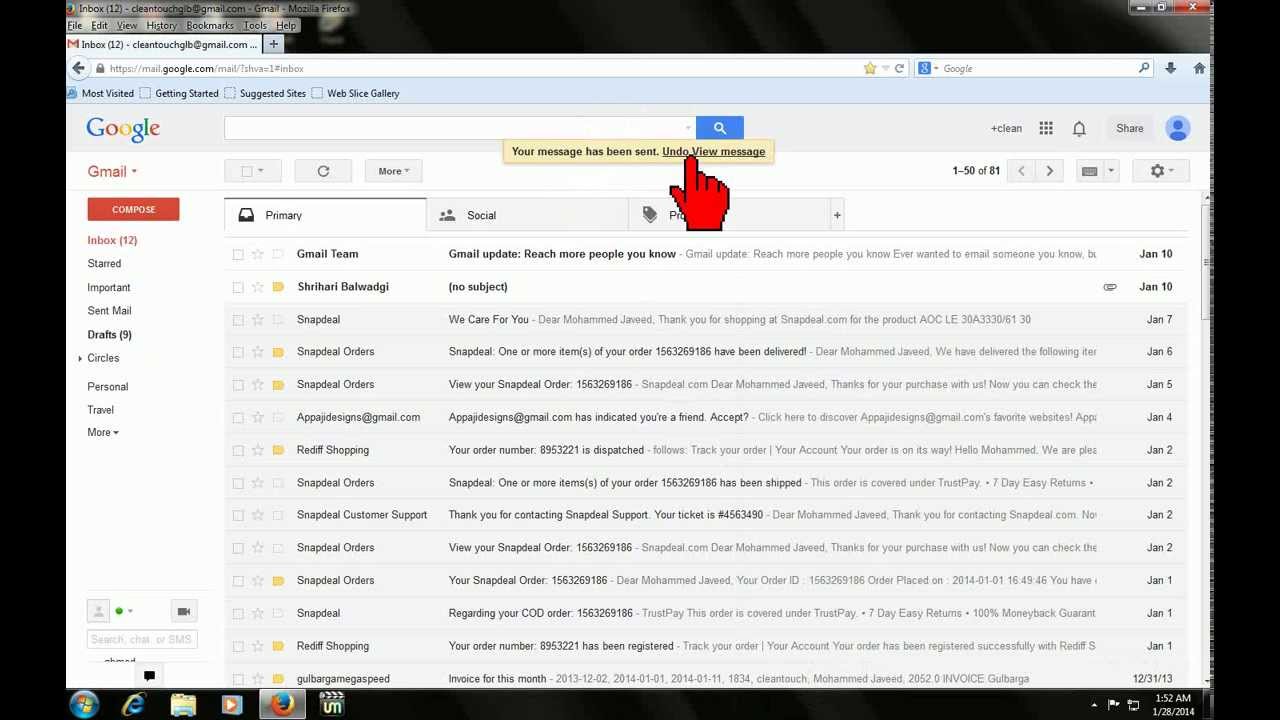Open the Google apps grid
Viewport: 1280px width, 720px height.
(x=1046, y=128)
